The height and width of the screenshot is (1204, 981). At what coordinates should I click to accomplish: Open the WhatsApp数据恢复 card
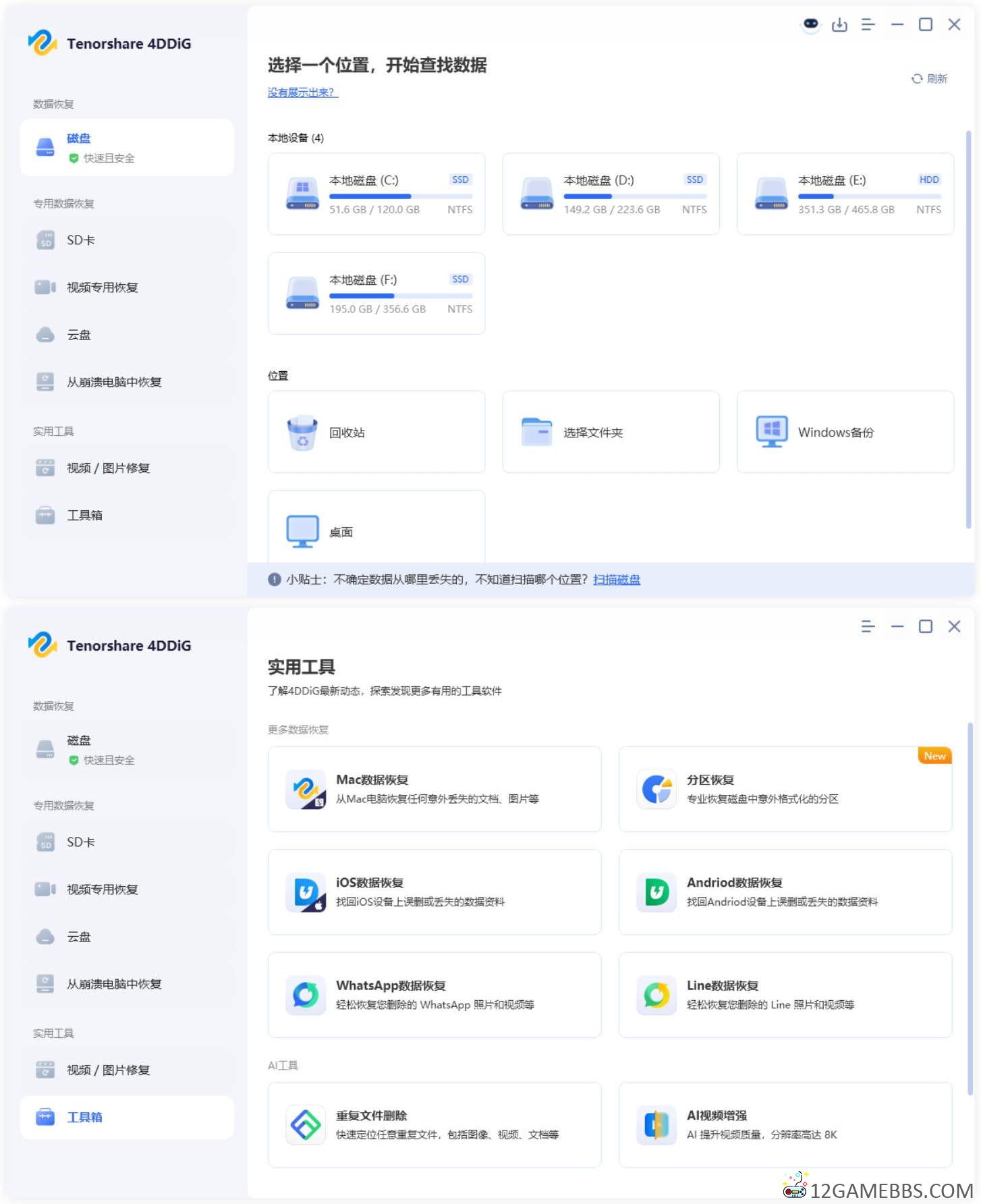click(x=434, y=995)
